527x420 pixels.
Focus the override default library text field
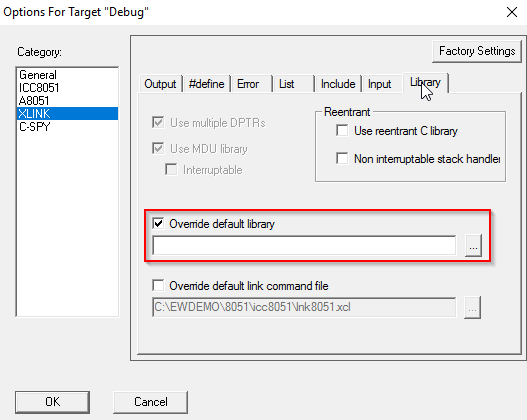(304, 246)
